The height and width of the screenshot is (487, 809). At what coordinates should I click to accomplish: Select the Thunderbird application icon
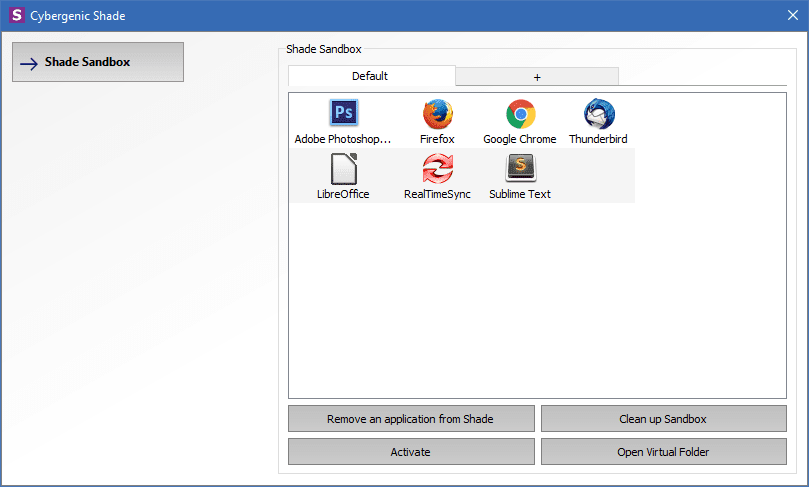pyautogui.click(x=599, y=113)
